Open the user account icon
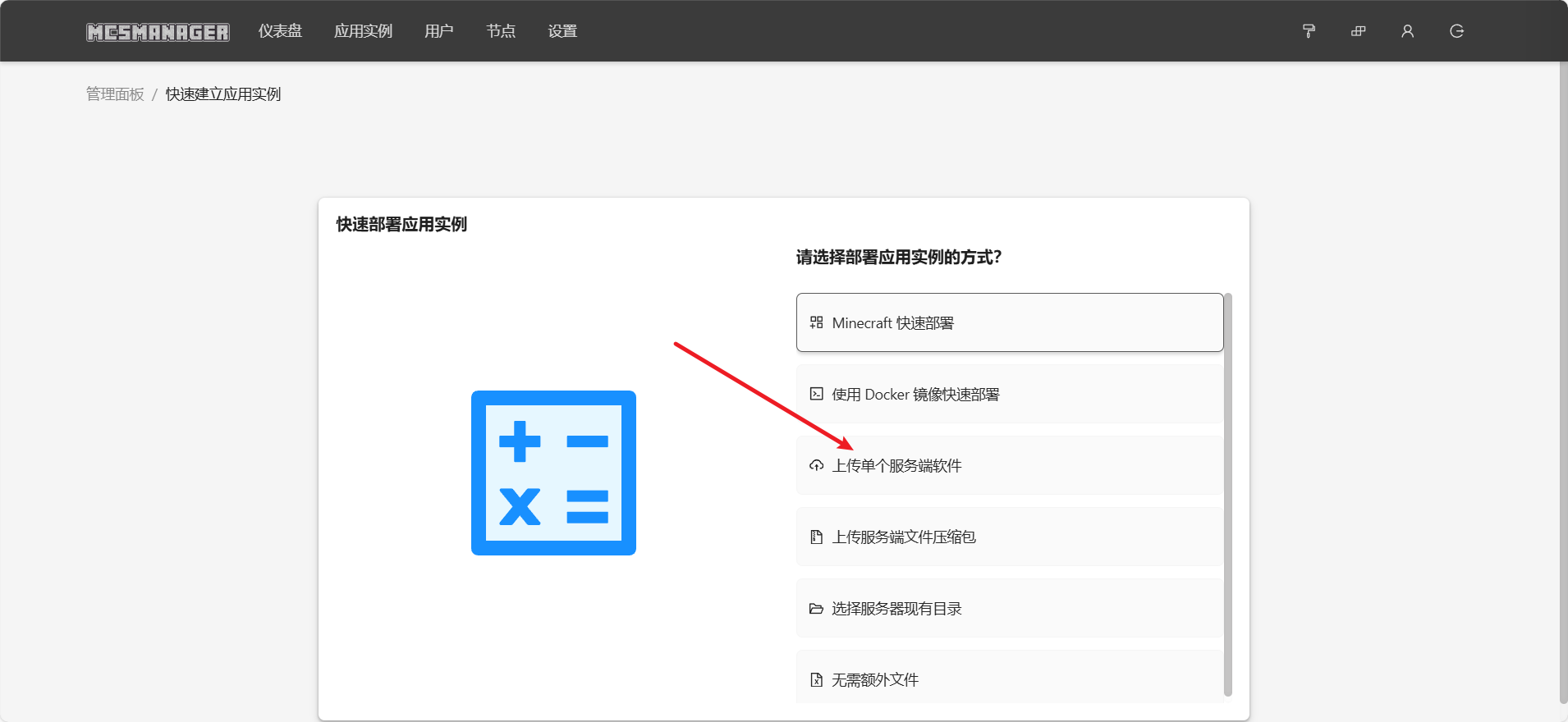 pos(1407,31)
